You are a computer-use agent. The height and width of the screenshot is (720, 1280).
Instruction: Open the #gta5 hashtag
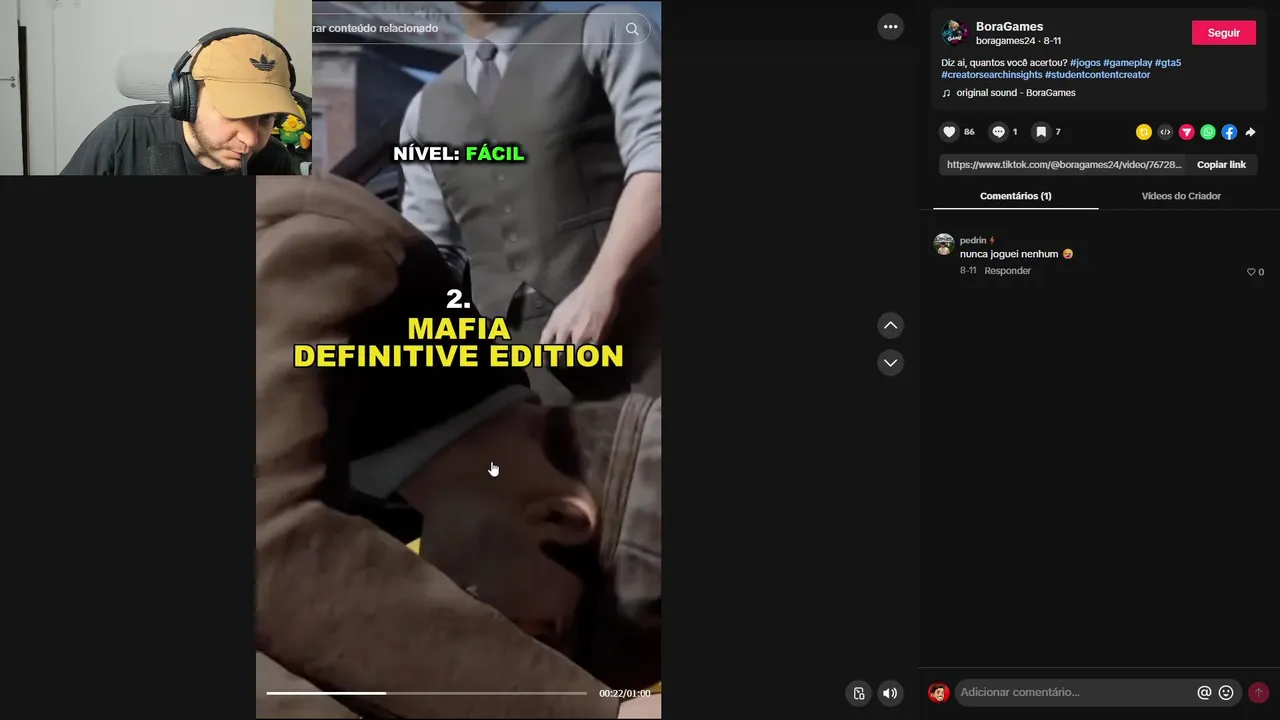pos(1168,63)
